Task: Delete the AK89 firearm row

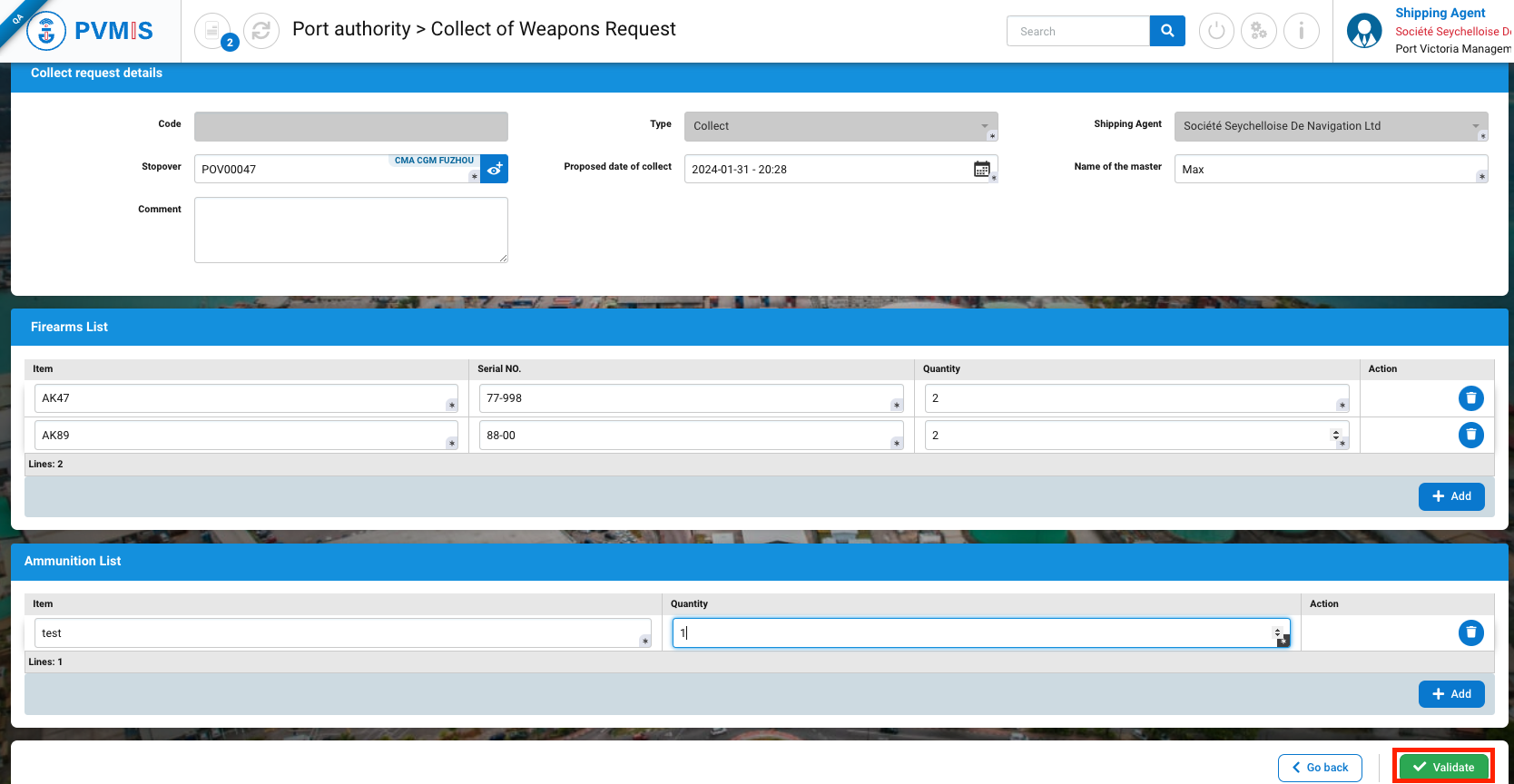Action: pyautogui.click(x=1470, y=436)
